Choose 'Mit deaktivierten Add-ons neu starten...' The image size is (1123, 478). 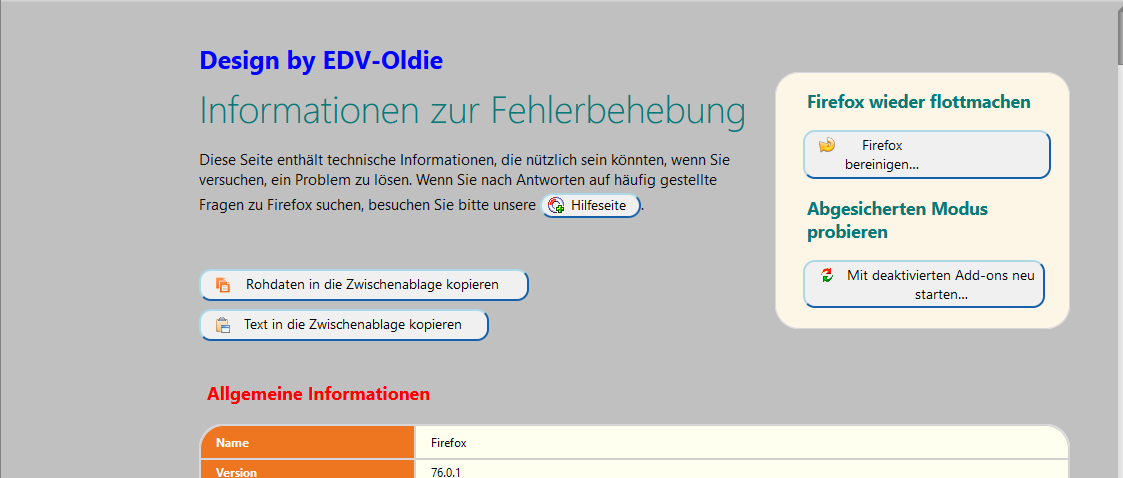924,285
